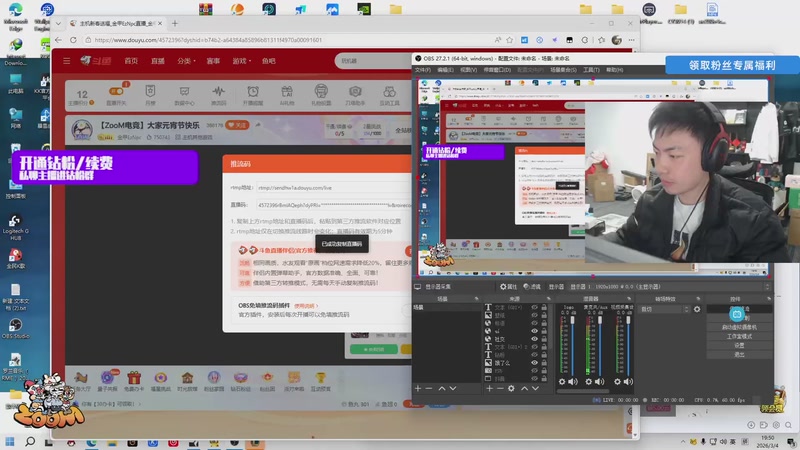Click the 直播码 stream key field
800x450 pixels.
(334, 205)
